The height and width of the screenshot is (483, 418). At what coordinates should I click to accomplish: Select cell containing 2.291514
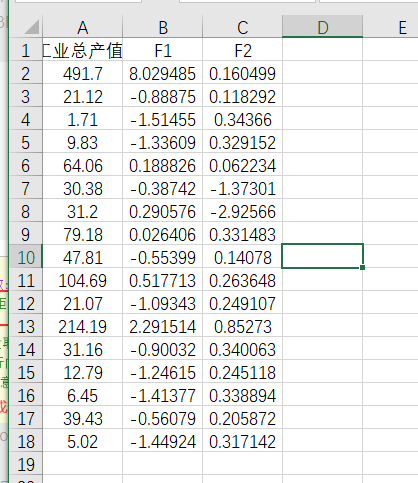[x=163, y=326]
